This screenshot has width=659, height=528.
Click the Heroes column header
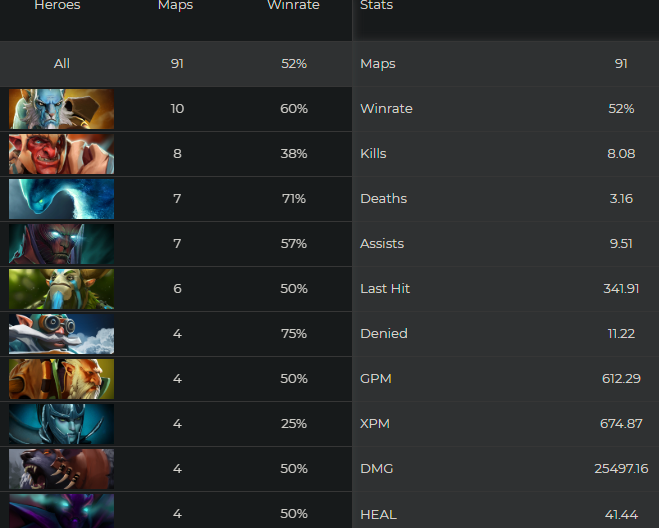click(x=57, y=6)
